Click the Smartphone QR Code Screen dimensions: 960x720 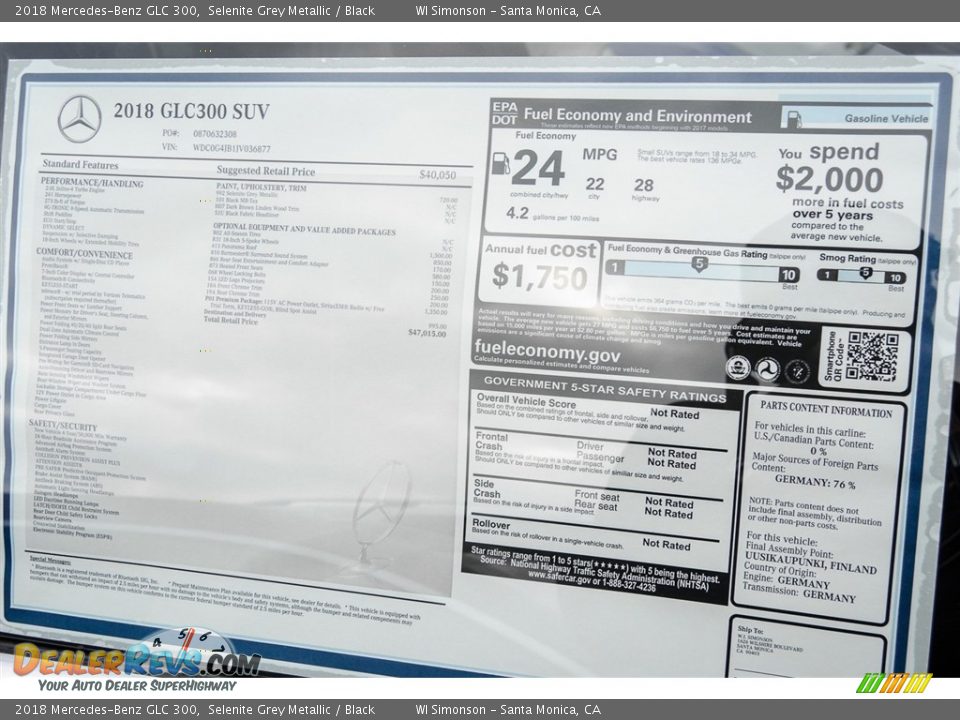(871, 357)
